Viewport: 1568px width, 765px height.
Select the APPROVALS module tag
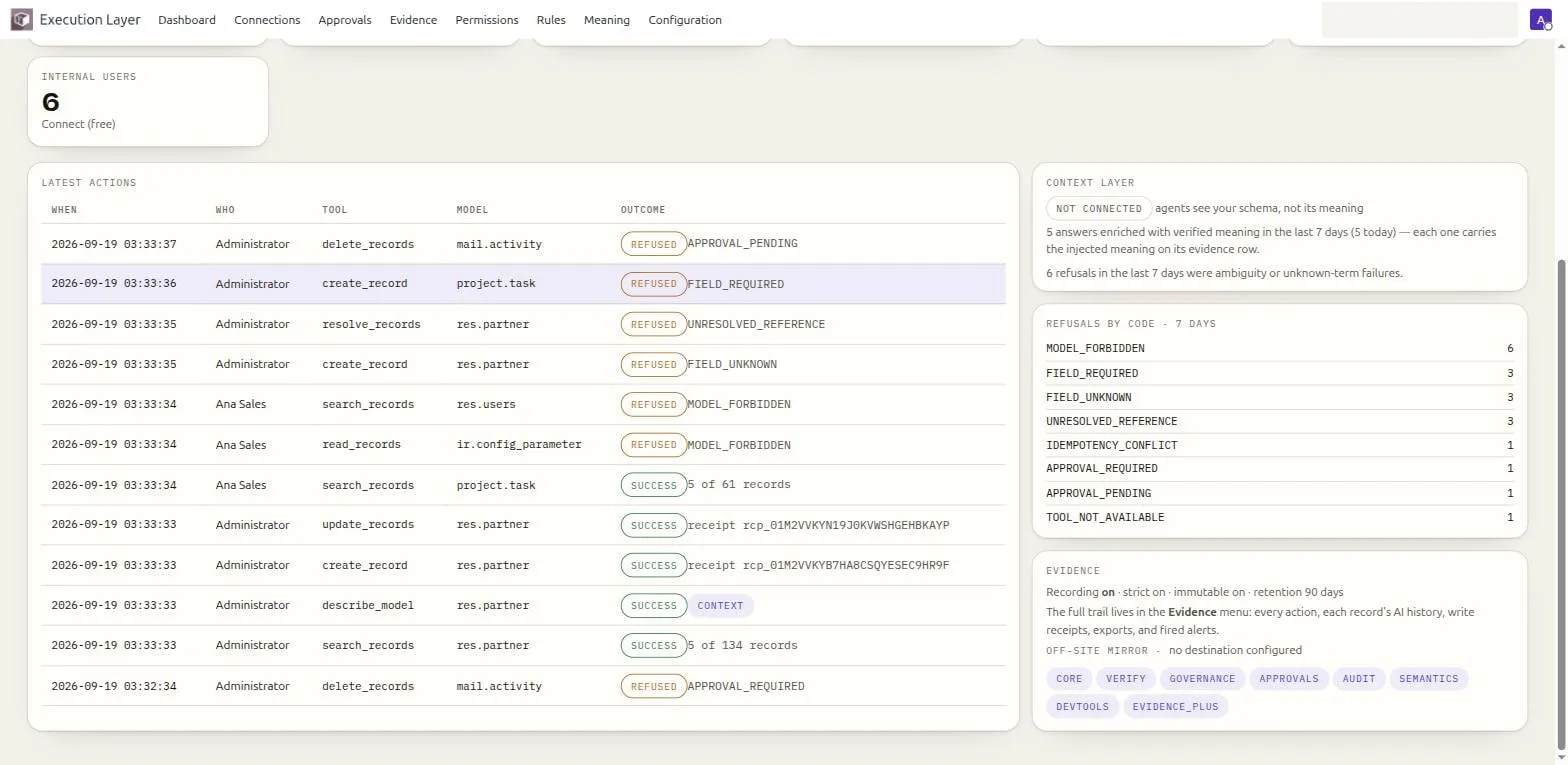coord(1289,679)
